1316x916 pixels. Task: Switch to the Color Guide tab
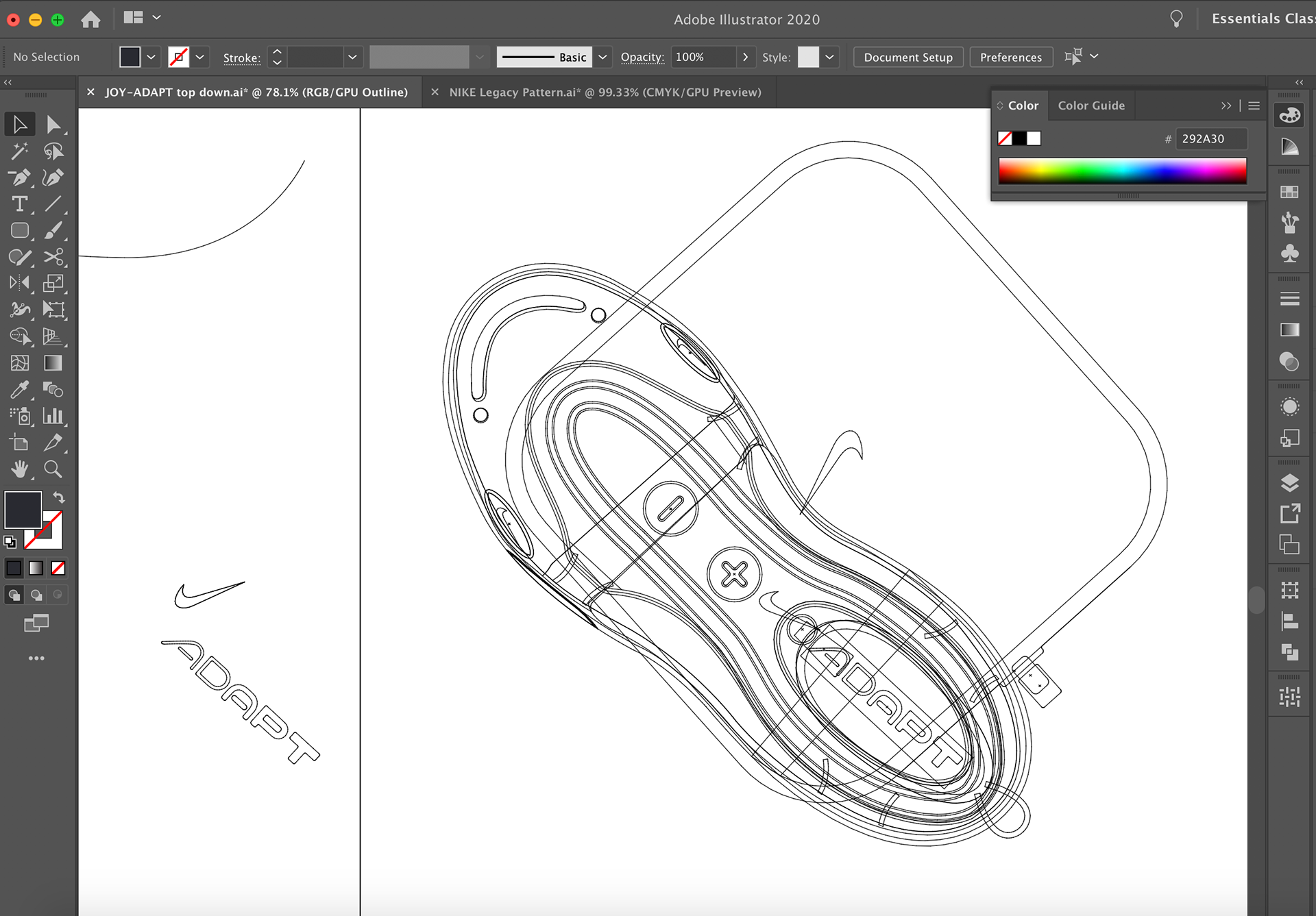click(1090, 106)
